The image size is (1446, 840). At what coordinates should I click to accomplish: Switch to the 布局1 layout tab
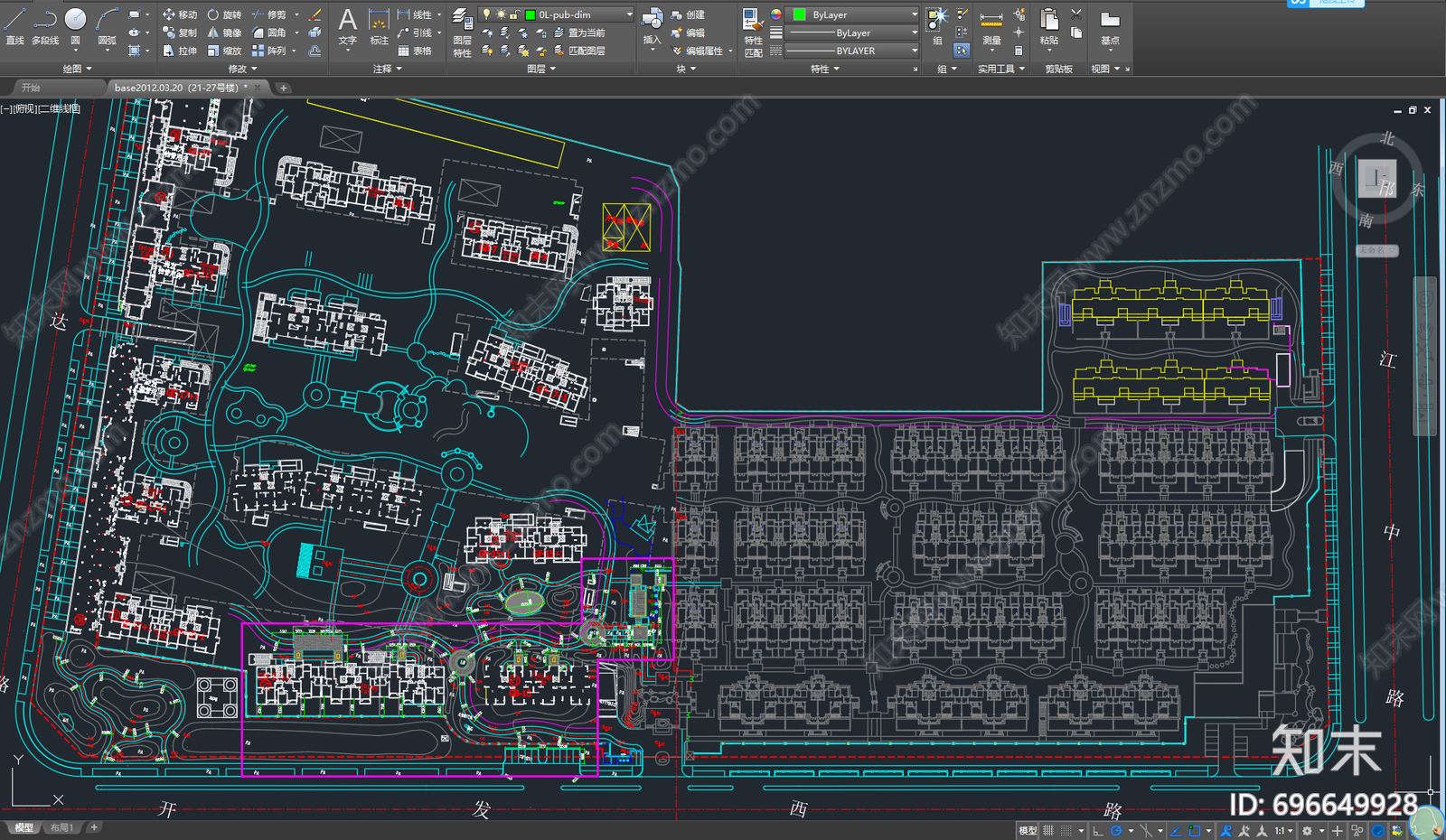pyautogui.click(x=61, y=827)
